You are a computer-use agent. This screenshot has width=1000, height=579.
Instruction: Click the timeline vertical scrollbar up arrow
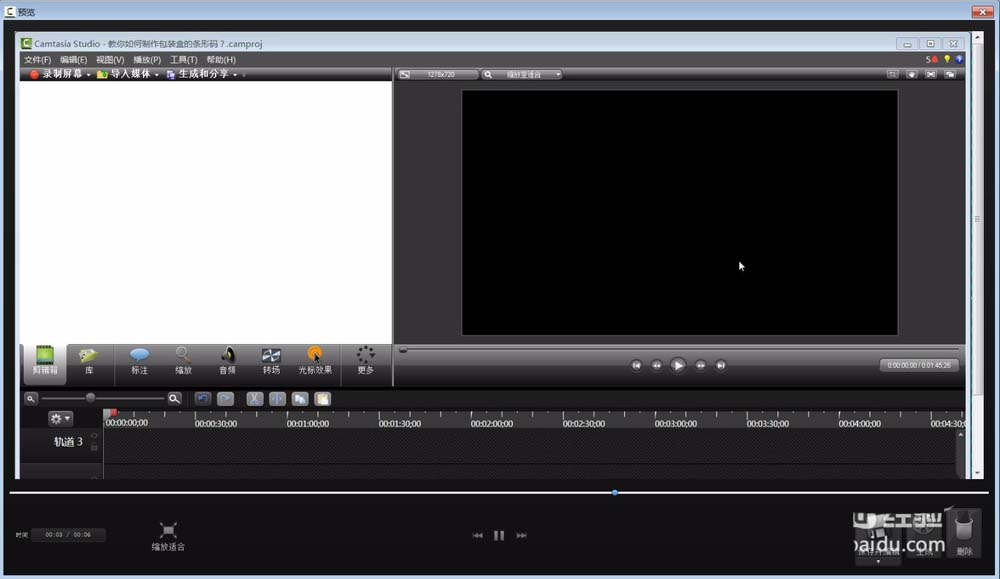[x=960, y=434]
